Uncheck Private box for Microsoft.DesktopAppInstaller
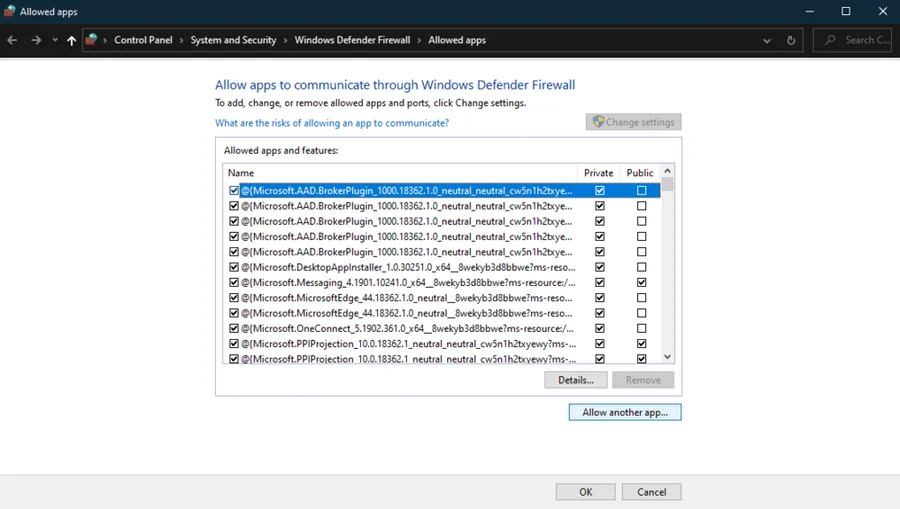Screen dimensions: 900x509 [x=600, y=267]
